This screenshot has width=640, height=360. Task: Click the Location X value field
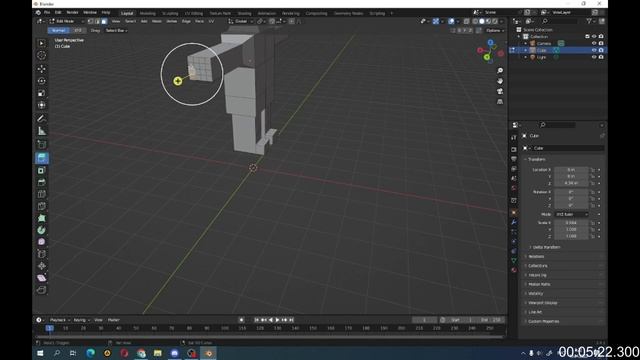coord(571,170)
